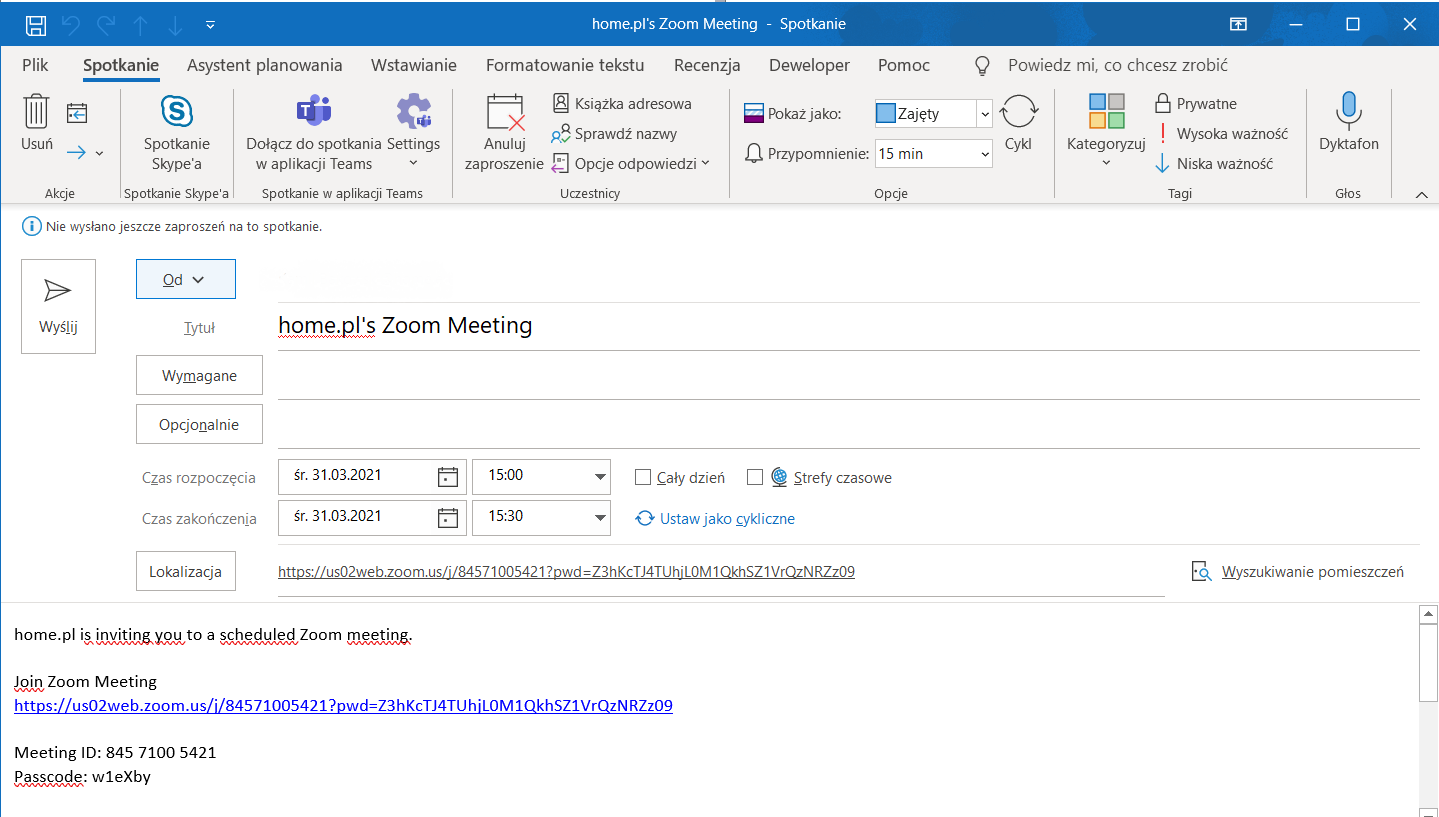The width and height of the screenshot is (1439, 817).
Task: Open the Wstawianie tab
Action: pos(414,65)
